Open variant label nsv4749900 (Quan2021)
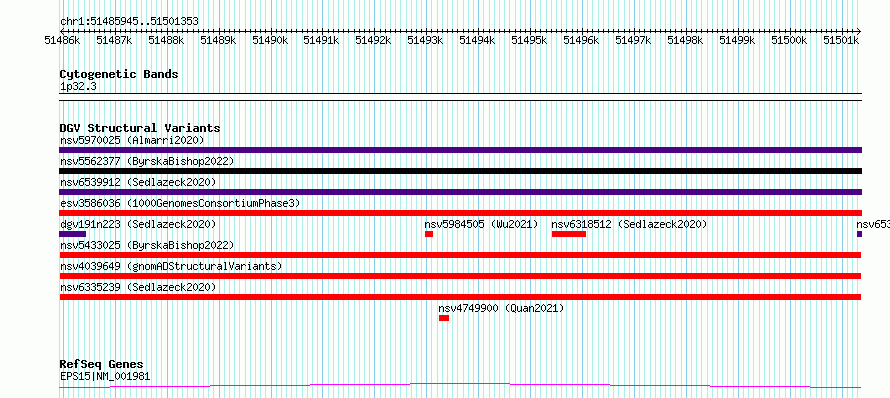This screenshot has width=890, height=398. pos(501,308)
